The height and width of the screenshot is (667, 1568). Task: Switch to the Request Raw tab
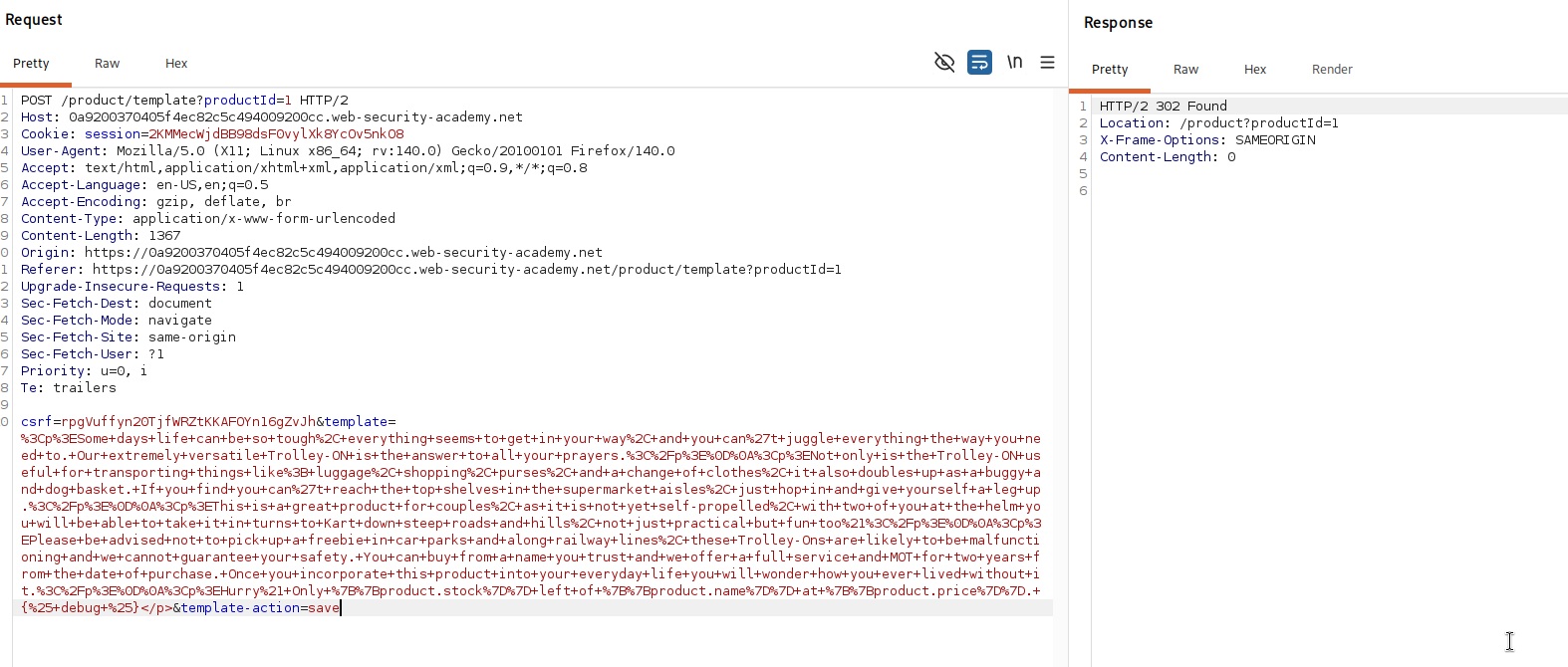tap(107, 64)
